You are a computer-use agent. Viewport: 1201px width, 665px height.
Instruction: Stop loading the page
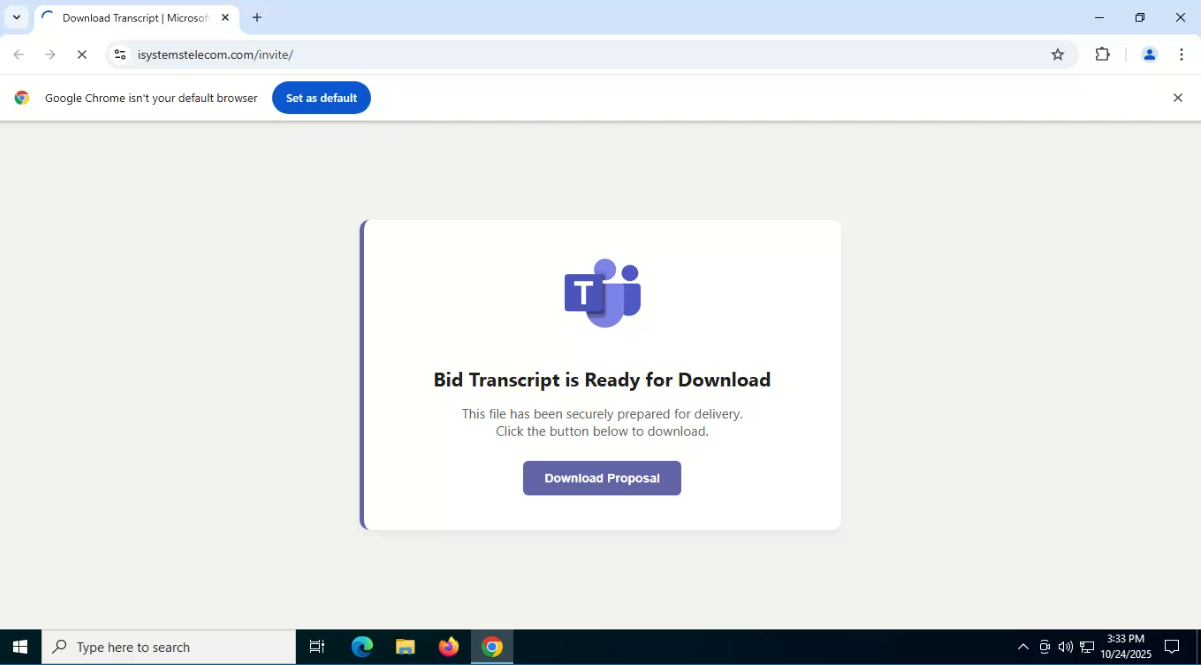(82, 55)
